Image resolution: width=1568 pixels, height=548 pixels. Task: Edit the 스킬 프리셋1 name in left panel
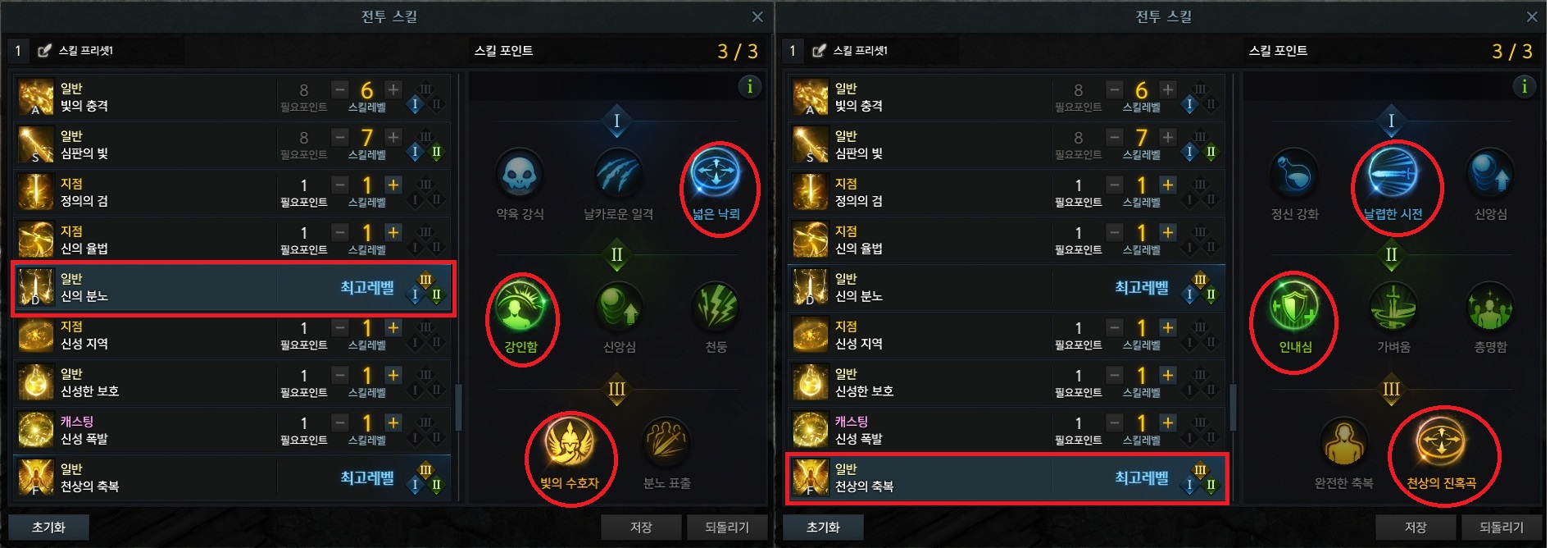[44, 51]
